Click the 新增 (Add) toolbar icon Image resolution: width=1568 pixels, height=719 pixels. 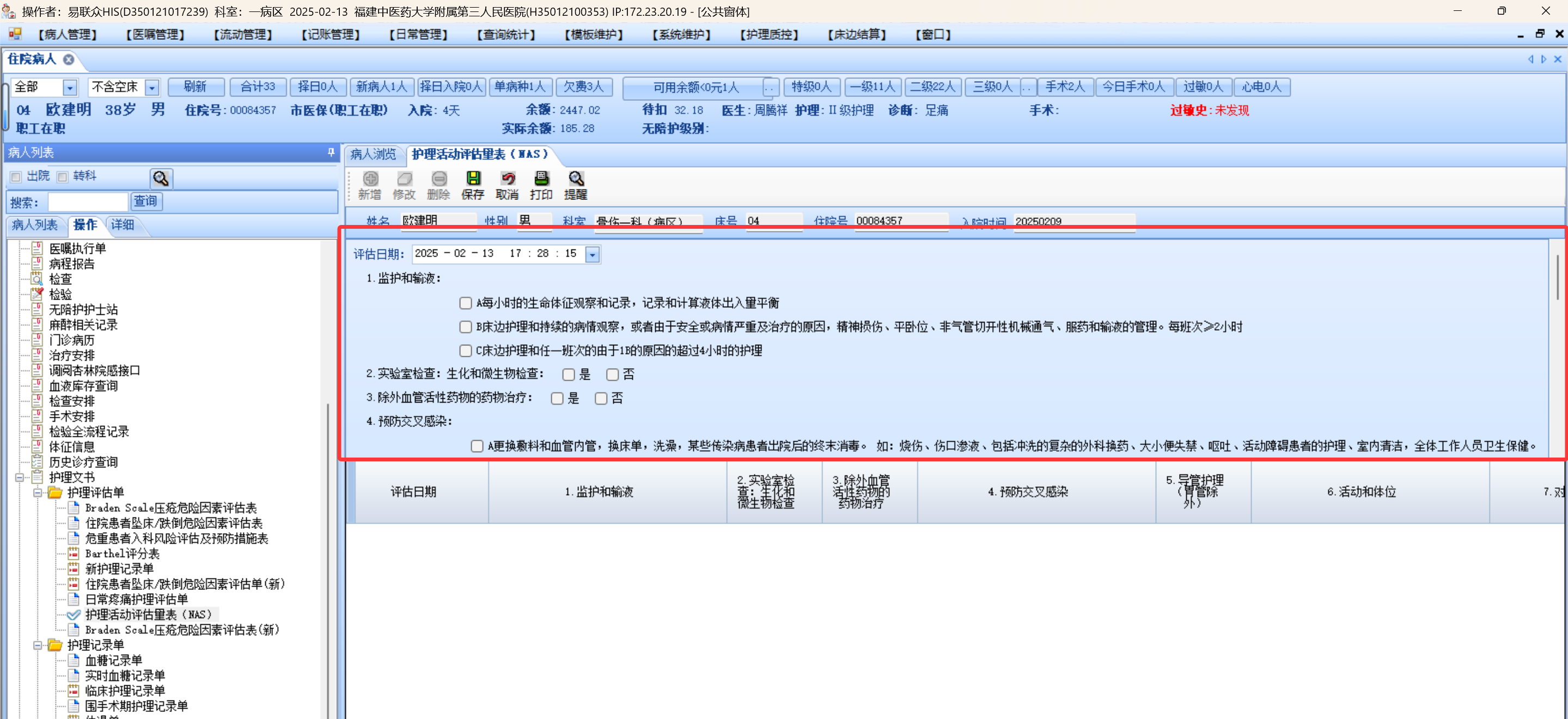point(370,179)
